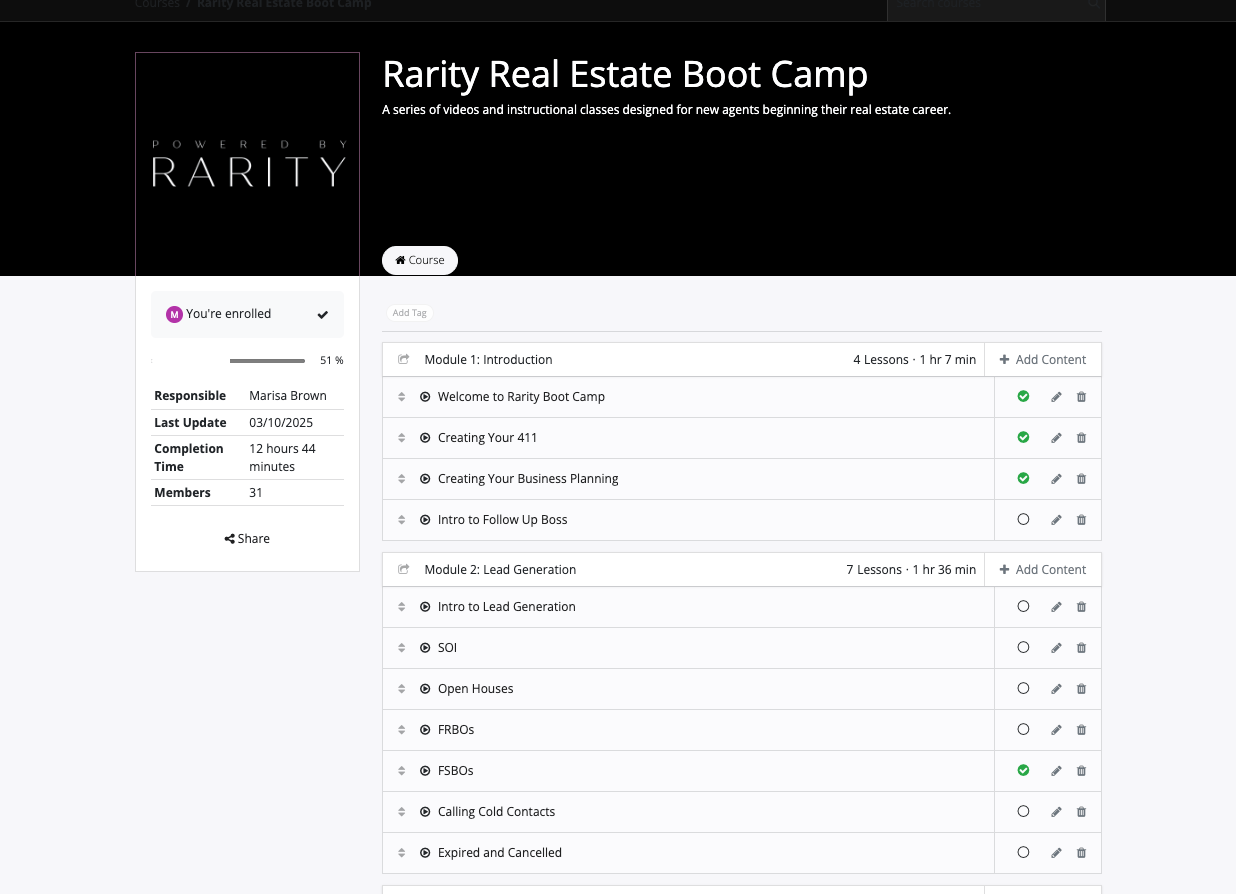Click the search magnifier icon at top
The height and width of the screenshot is (894, 1236).
click(1094, 5)
